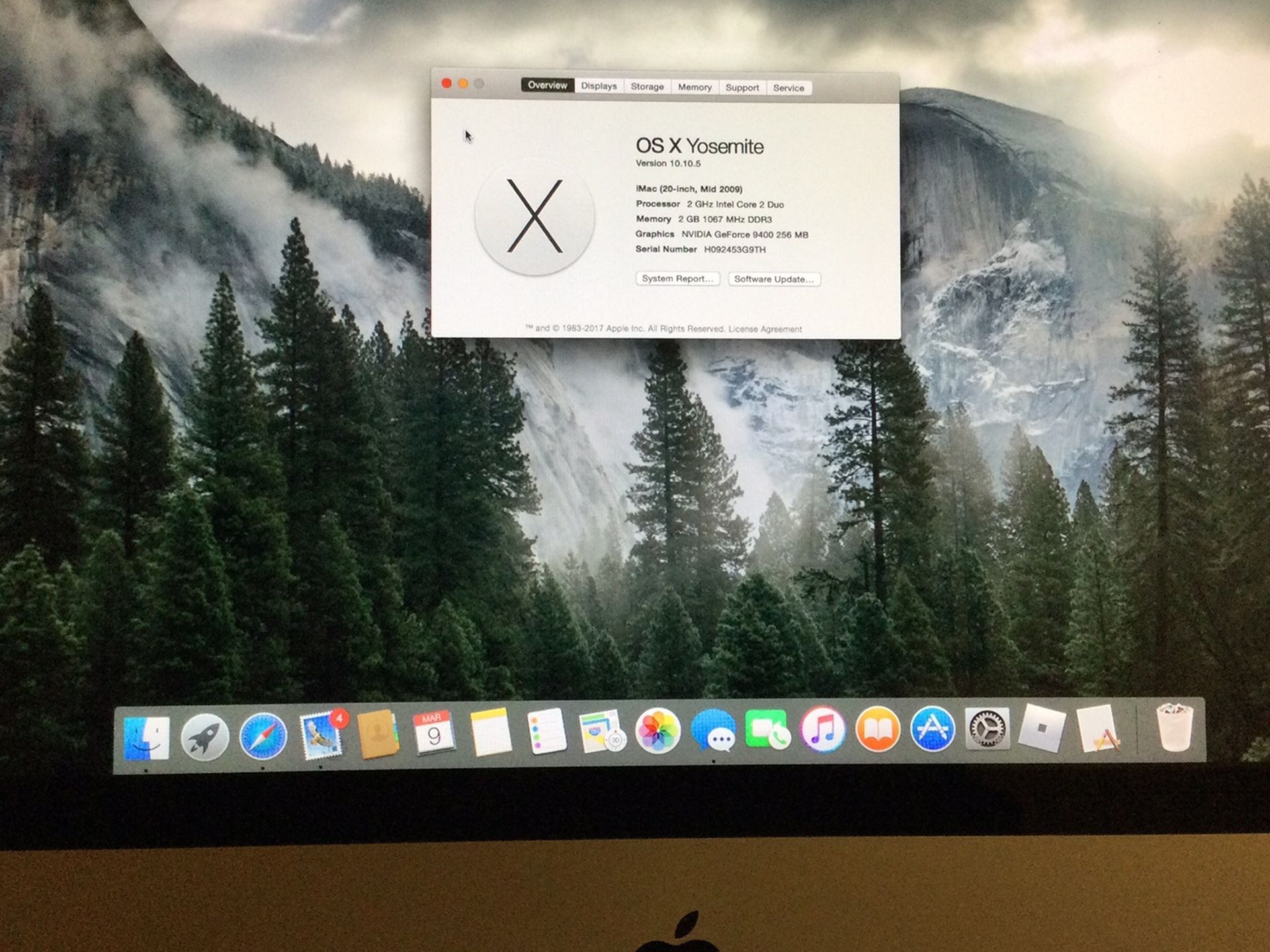
Task: Click iMac (20-inch, Mid 2009) text
Action: [x=689, y=189]
